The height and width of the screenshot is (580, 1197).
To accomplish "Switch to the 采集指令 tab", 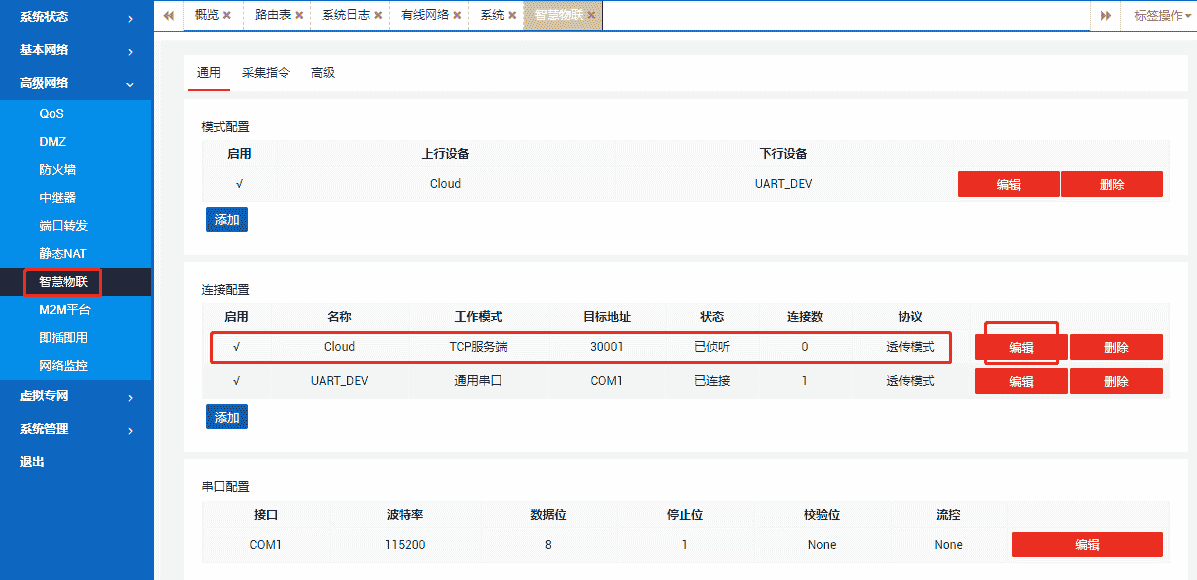I will [265, 72].
